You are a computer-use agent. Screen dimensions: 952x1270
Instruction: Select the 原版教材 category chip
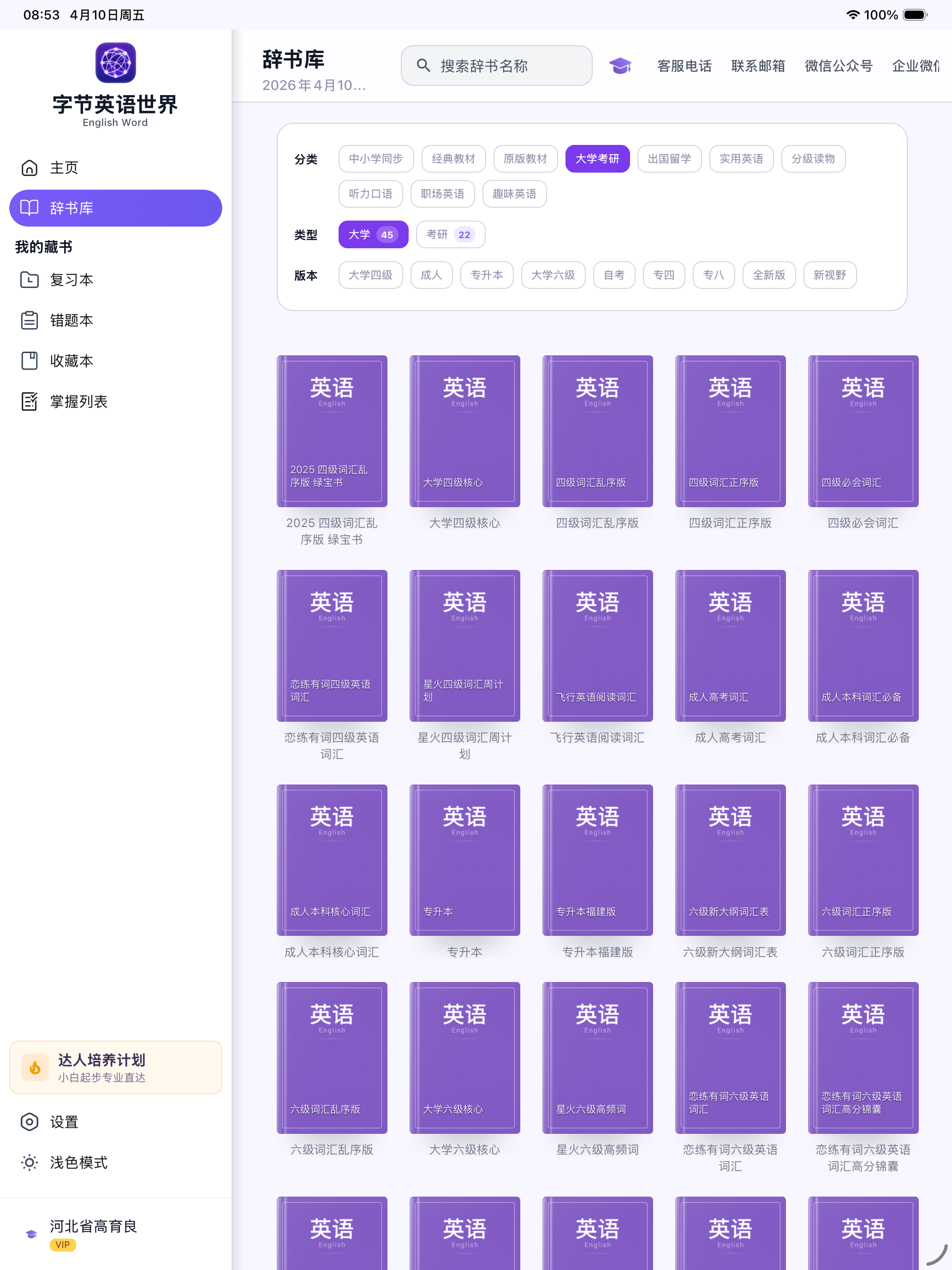pos(525,158)
